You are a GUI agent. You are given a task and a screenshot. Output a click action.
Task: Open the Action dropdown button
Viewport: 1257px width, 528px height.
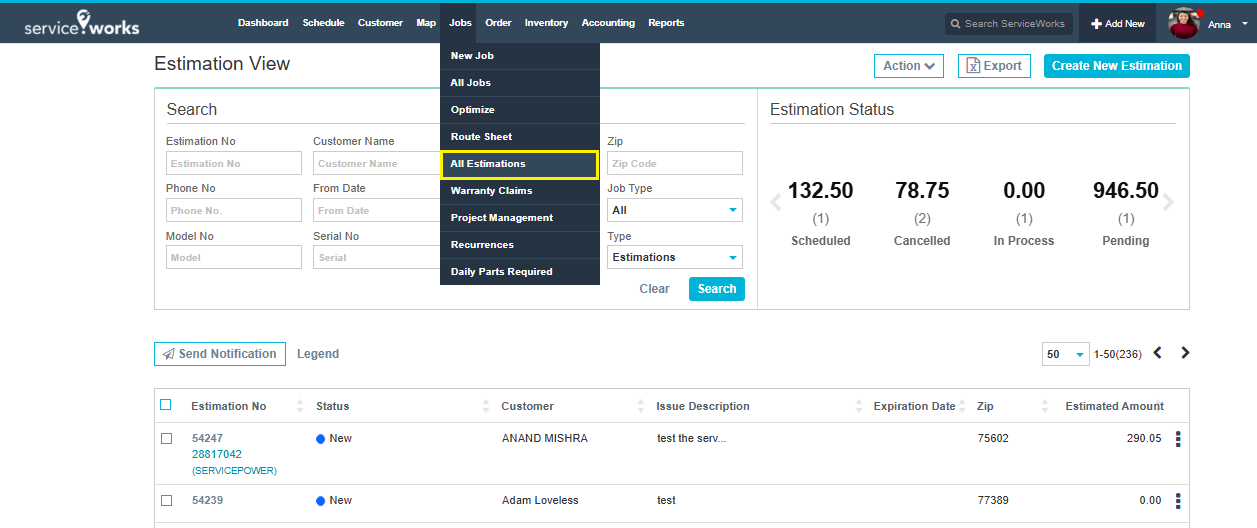908,66
